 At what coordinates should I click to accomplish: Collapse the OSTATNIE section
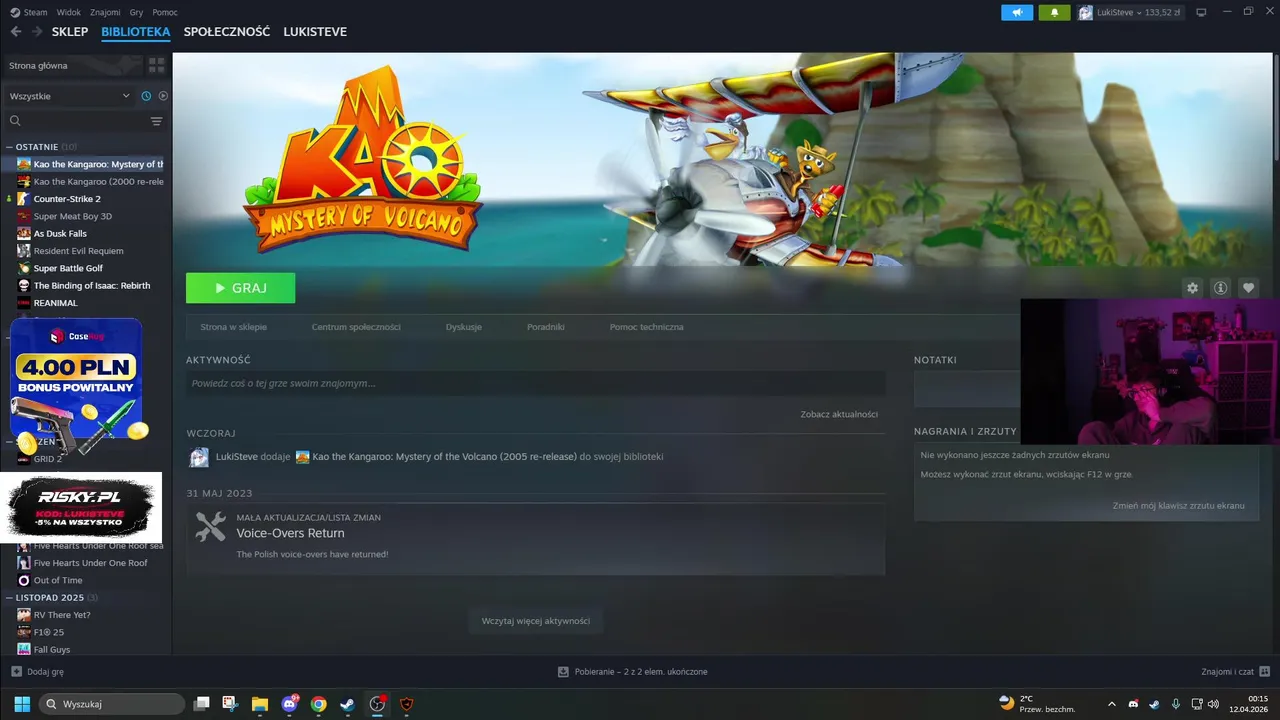coord(41,147)
